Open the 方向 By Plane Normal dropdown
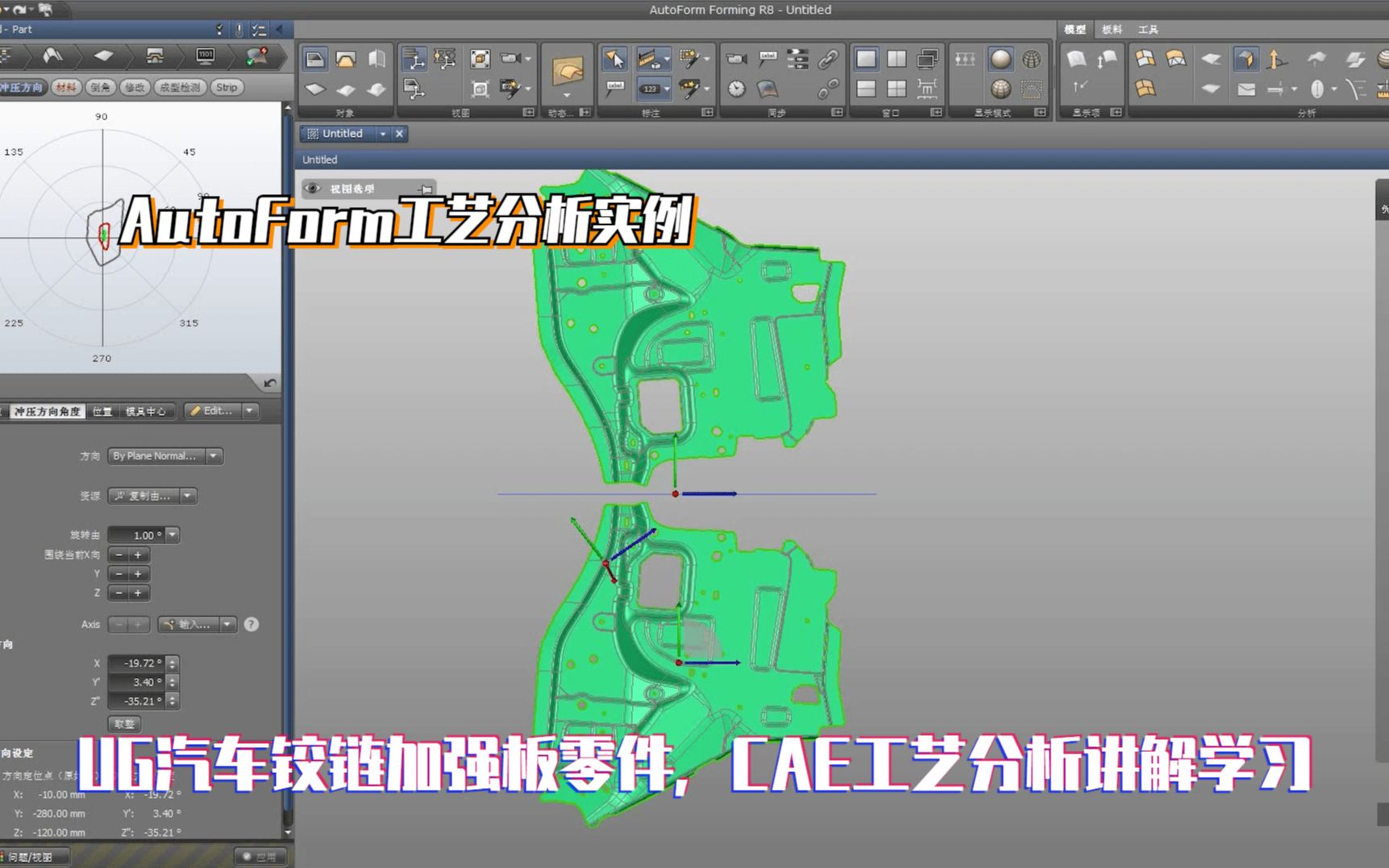Screen dimensions: 1389x868 click(165, 455)
